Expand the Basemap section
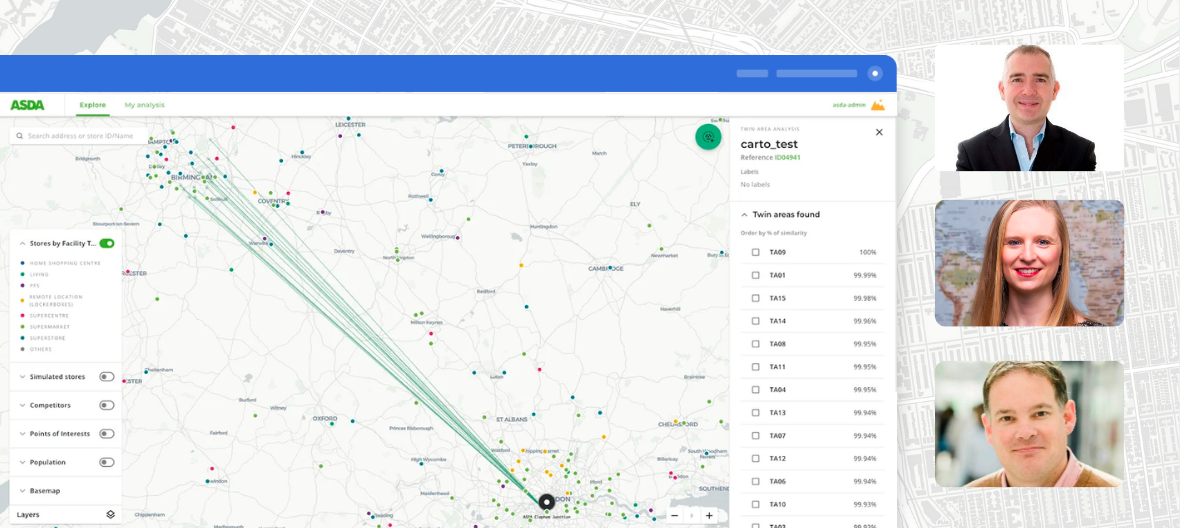 pyautogui.click(x=23, y=491)
